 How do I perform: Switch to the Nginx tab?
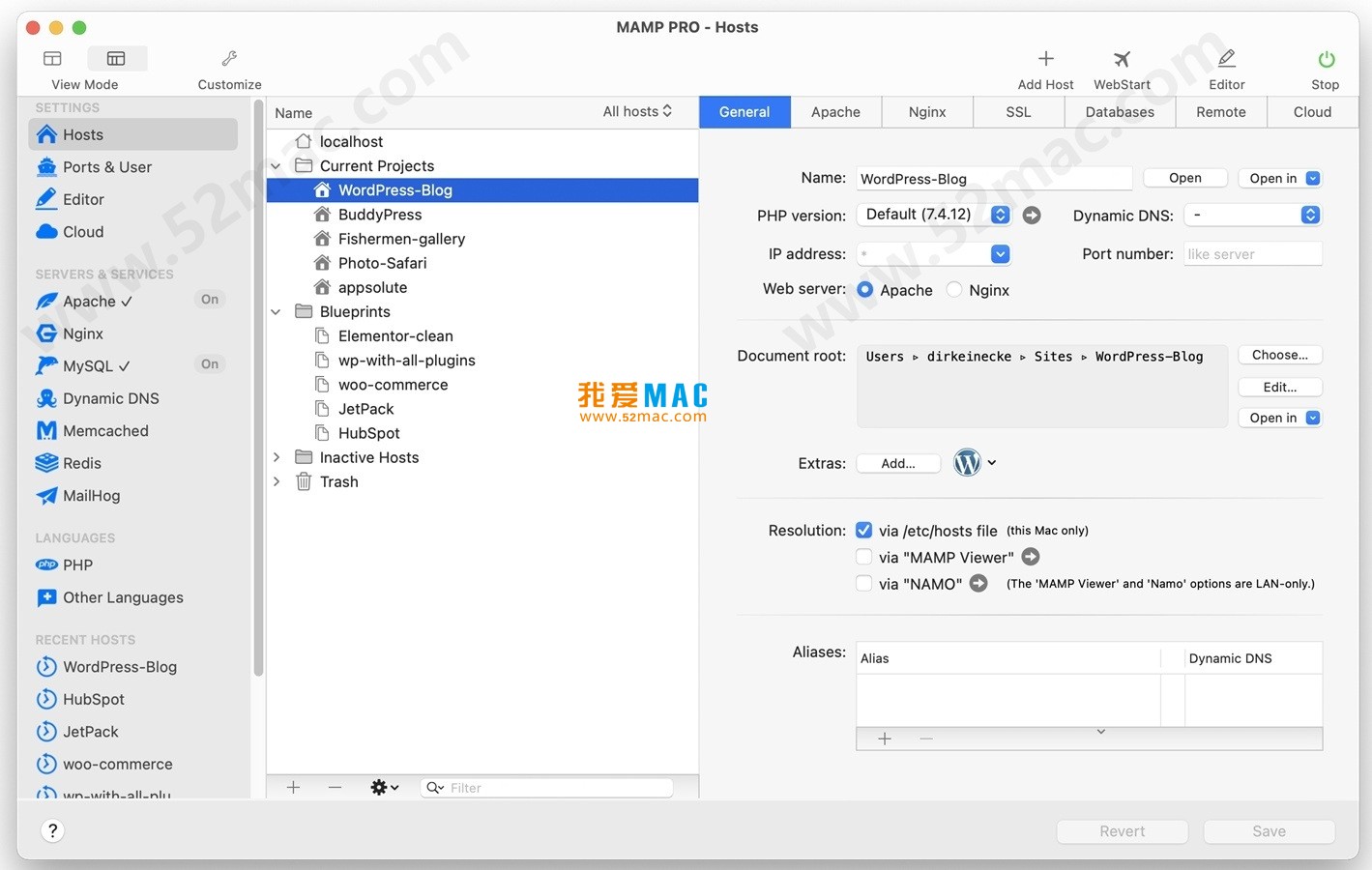pyautogui.click(x=927, y=112)
